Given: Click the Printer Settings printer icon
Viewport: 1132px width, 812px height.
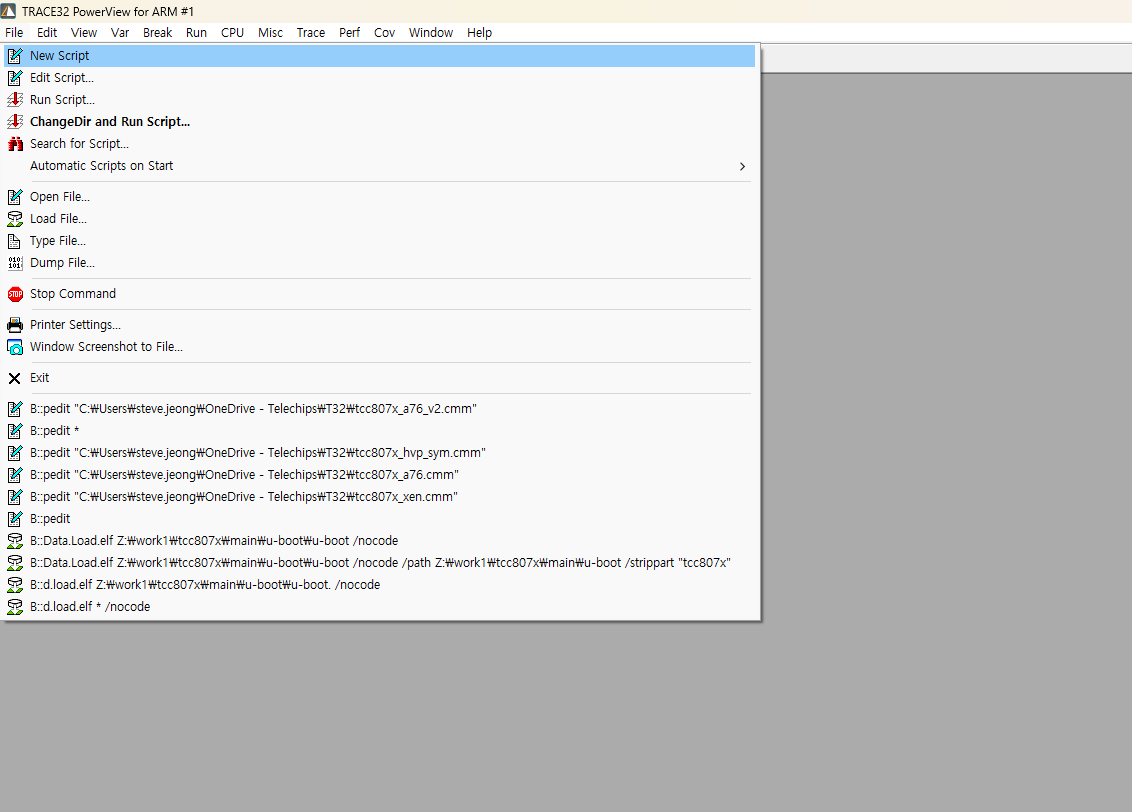Looking at the screenshot, I should point(14,325).
